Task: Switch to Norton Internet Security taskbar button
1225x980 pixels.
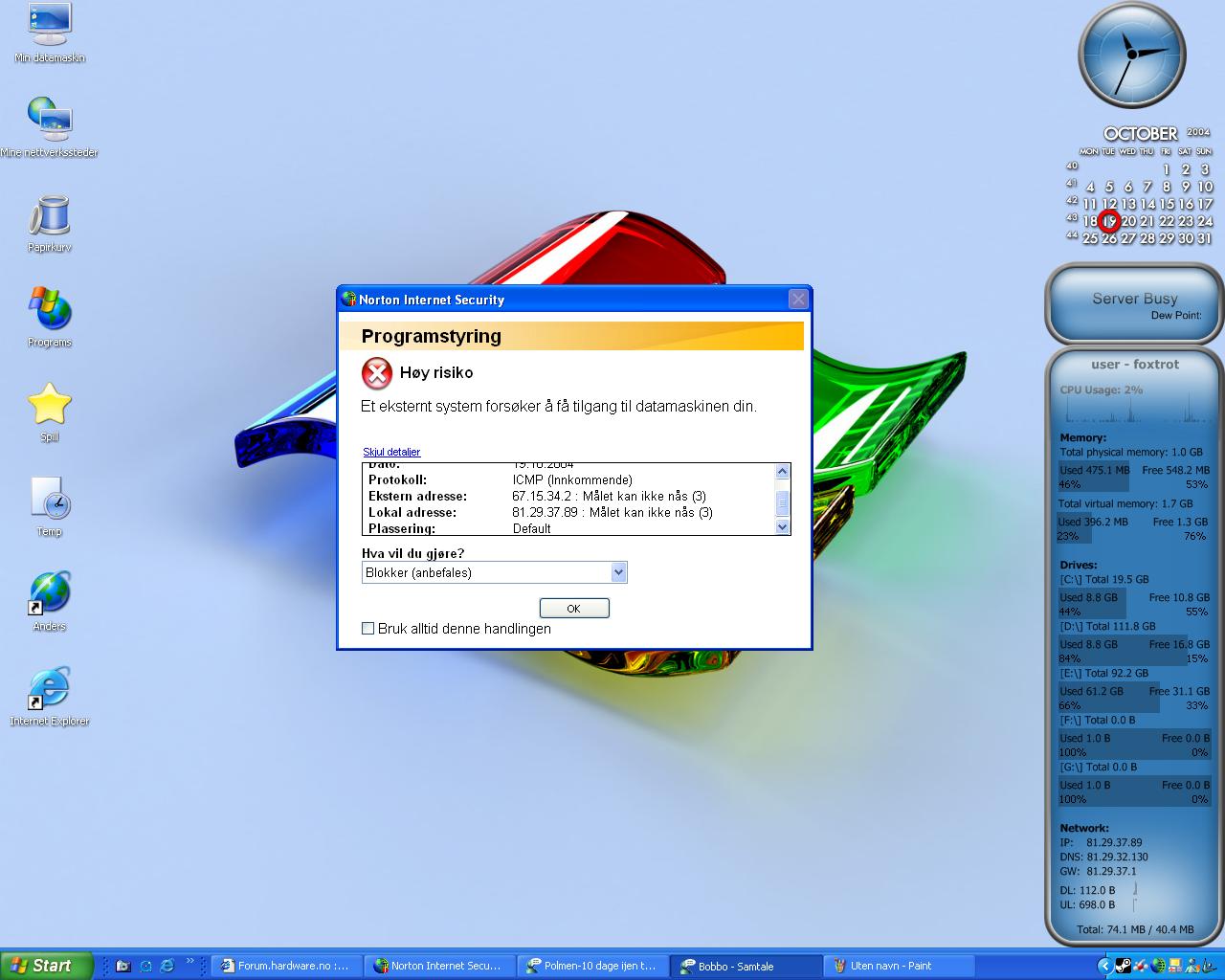Action: click(441, 966)
